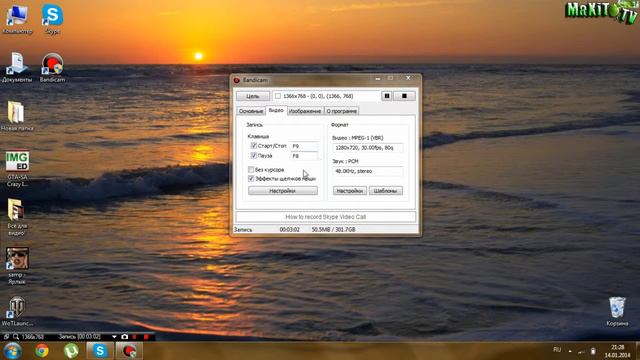
Task: Open uTorrent from the taskbar
Action: (71, 351)
